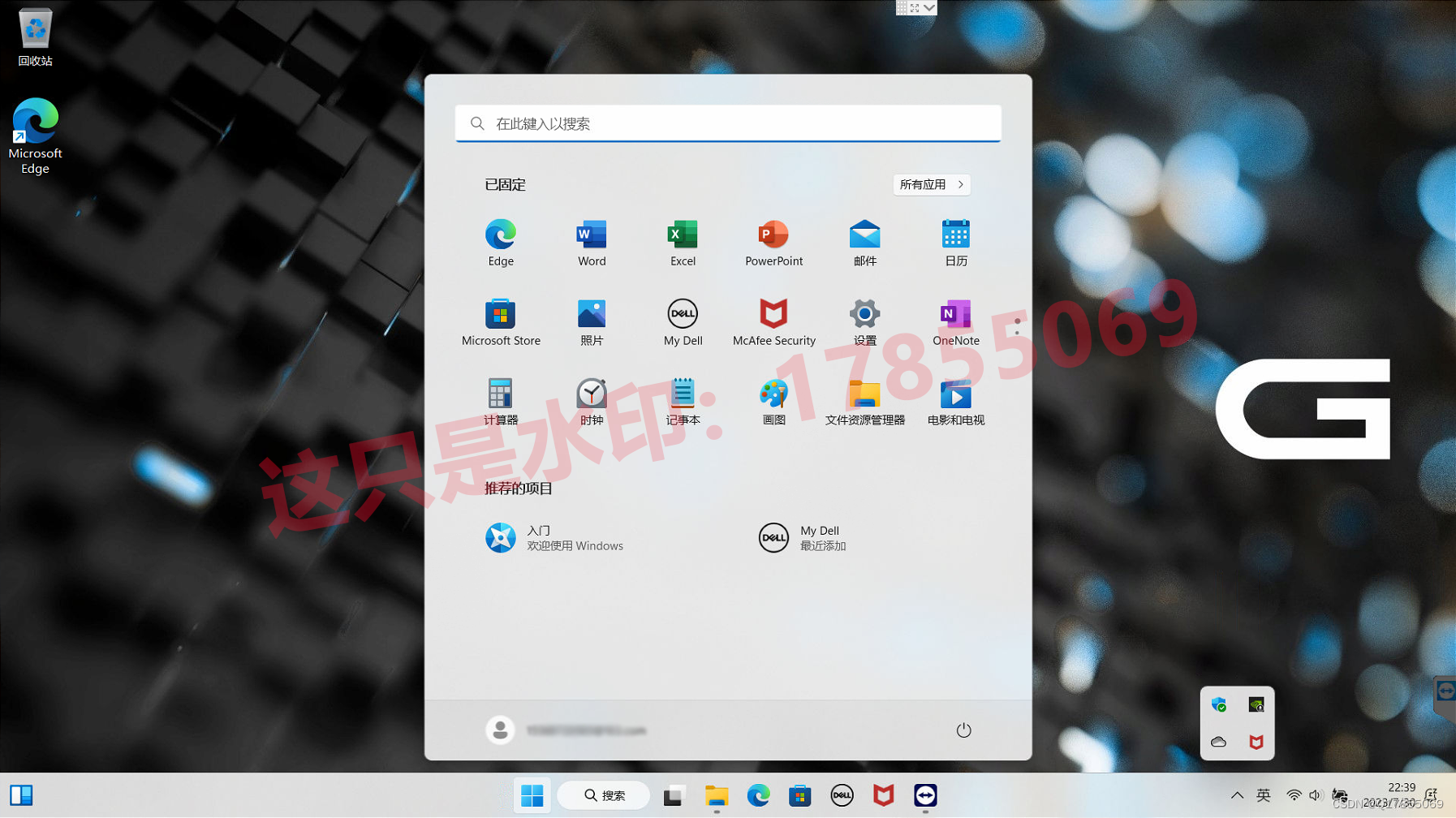Open 文件资源管理器 file explorer in Start

click(864, 402)
